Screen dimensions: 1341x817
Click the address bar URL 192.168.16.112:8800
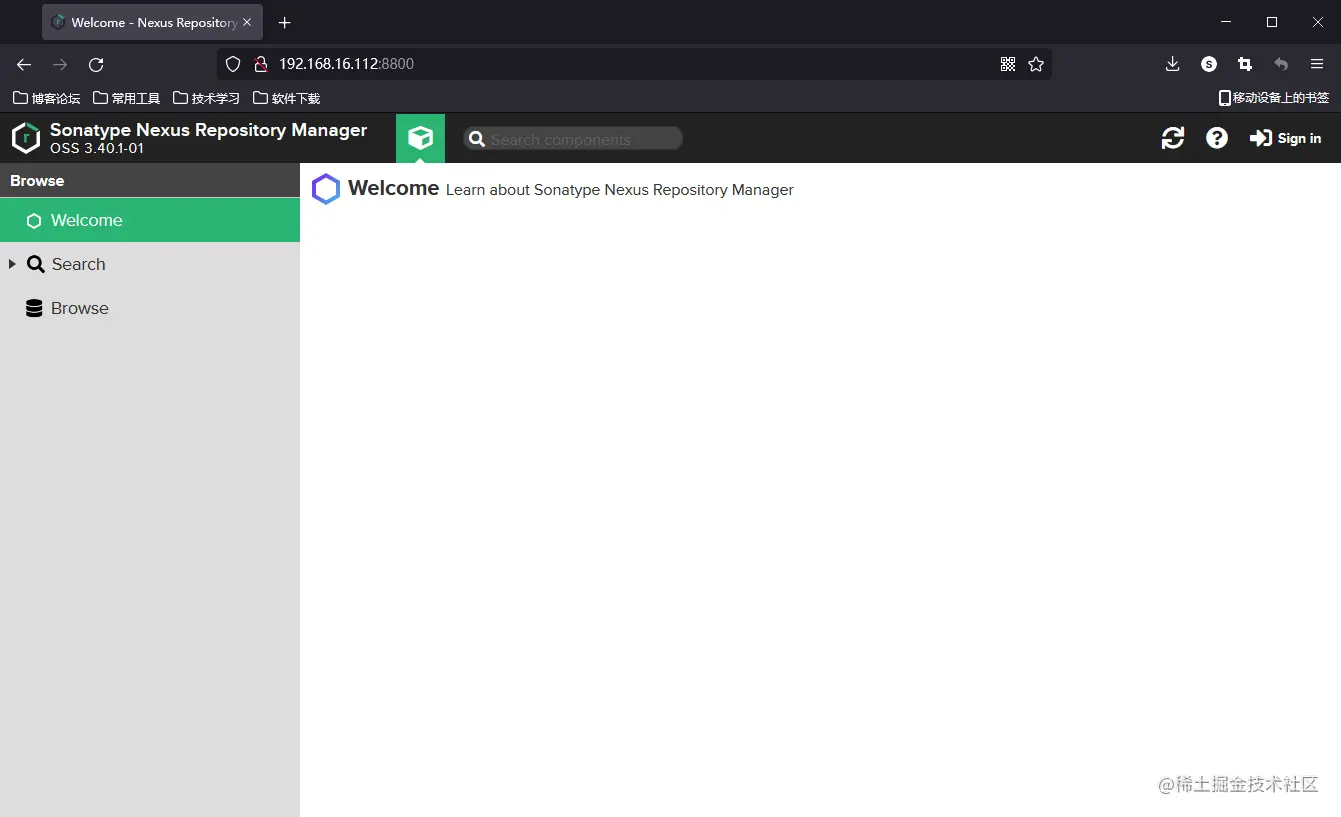coord(346,64)
